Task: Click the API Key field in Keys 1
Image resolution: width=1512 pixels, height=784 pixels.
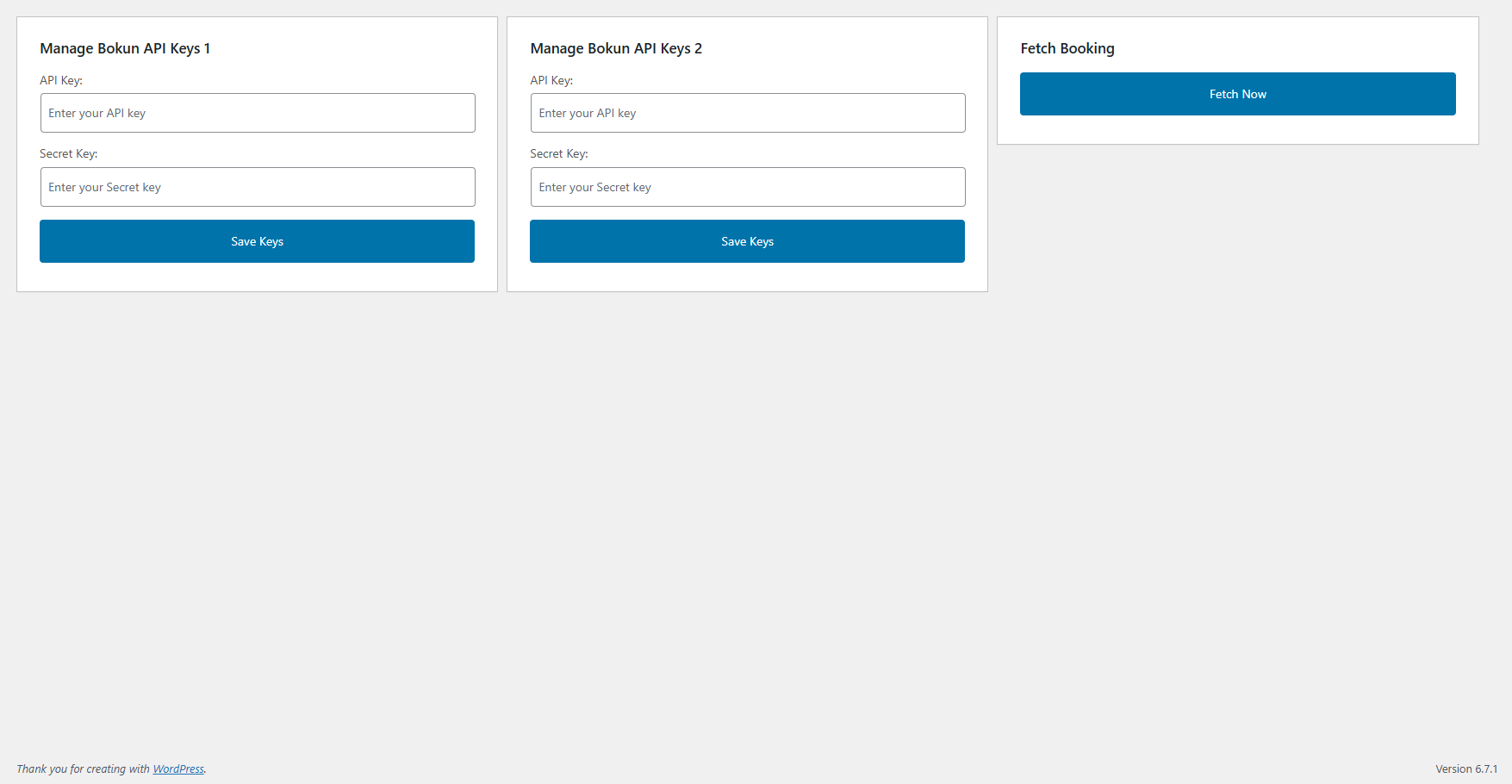Action: (x=258, y=113)
